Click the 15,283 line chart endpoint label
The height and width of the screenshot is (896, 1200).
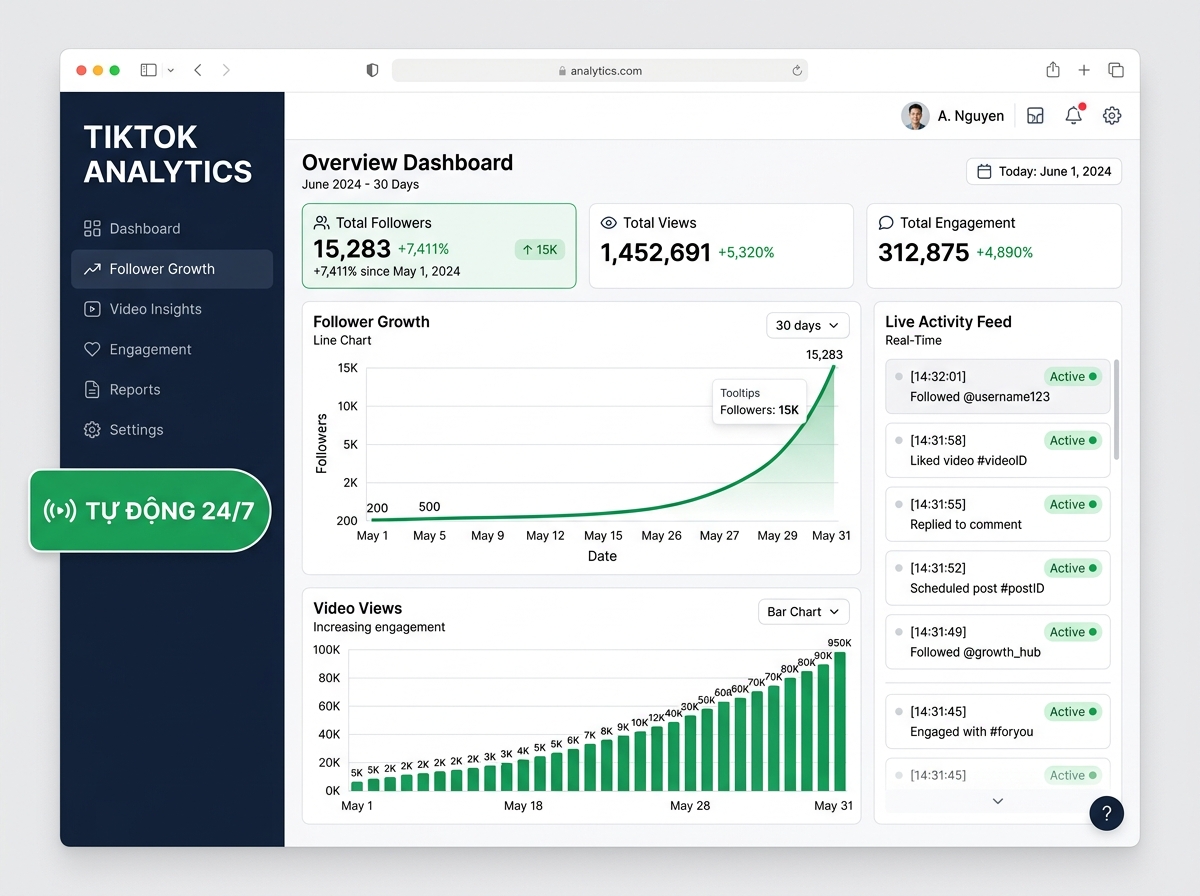pyautogui.click(x=824, y=354)
